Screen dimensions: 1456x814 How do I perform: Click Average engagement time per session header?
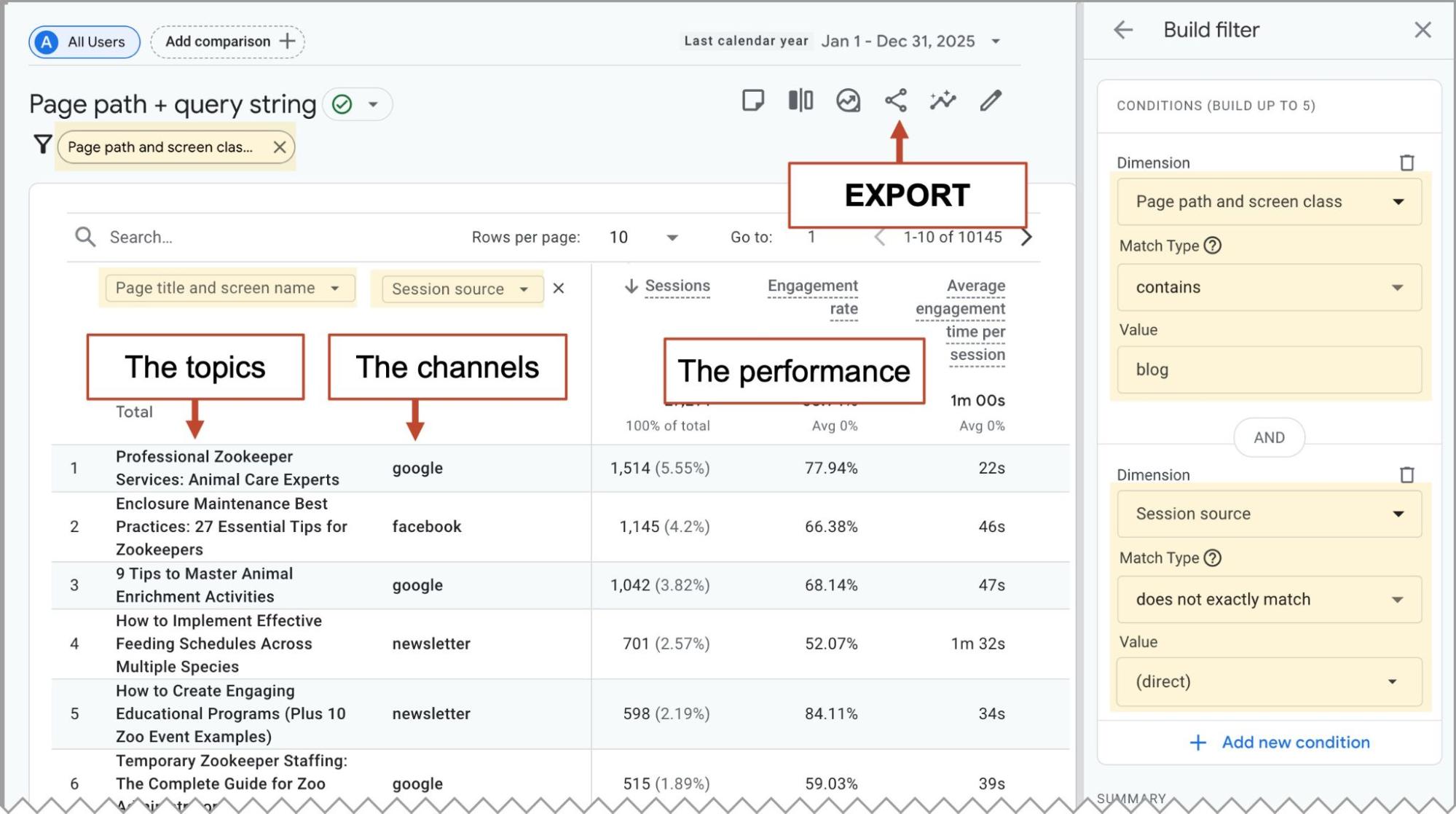click(961, 321)
